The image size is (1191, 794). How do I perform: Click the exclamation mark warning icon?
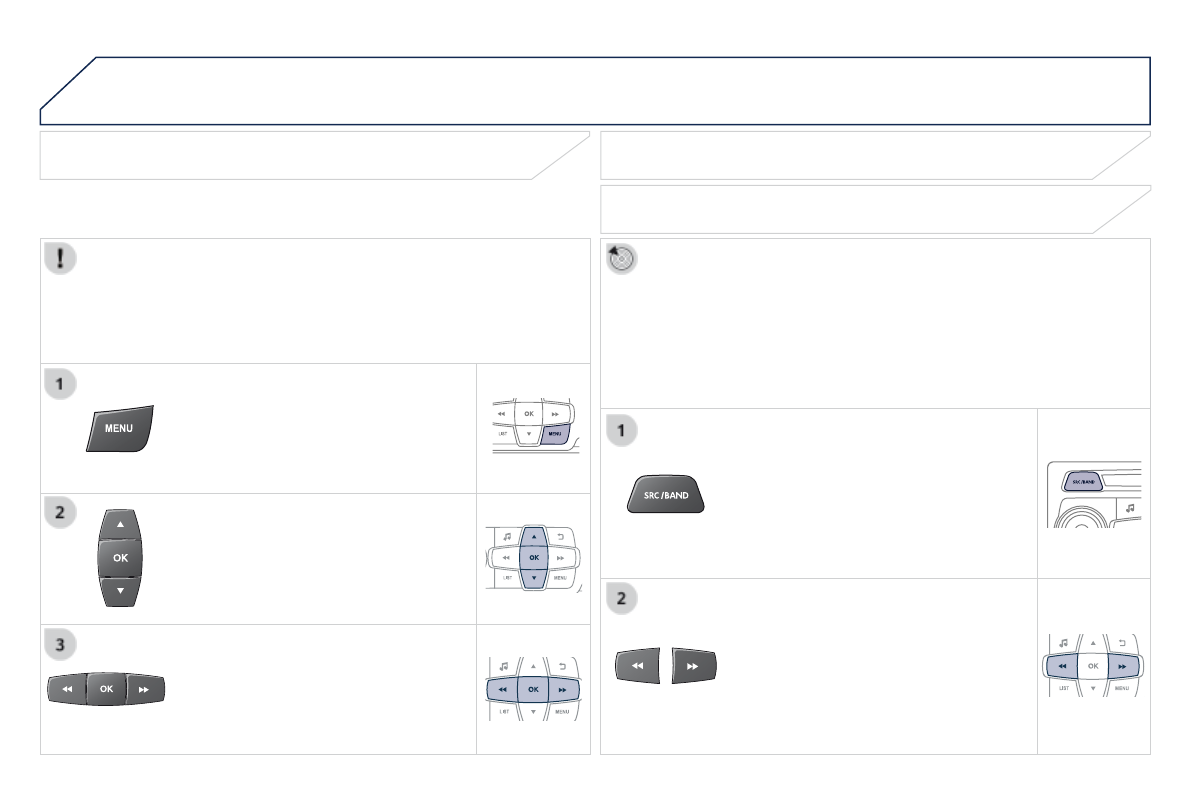[63, 258]
